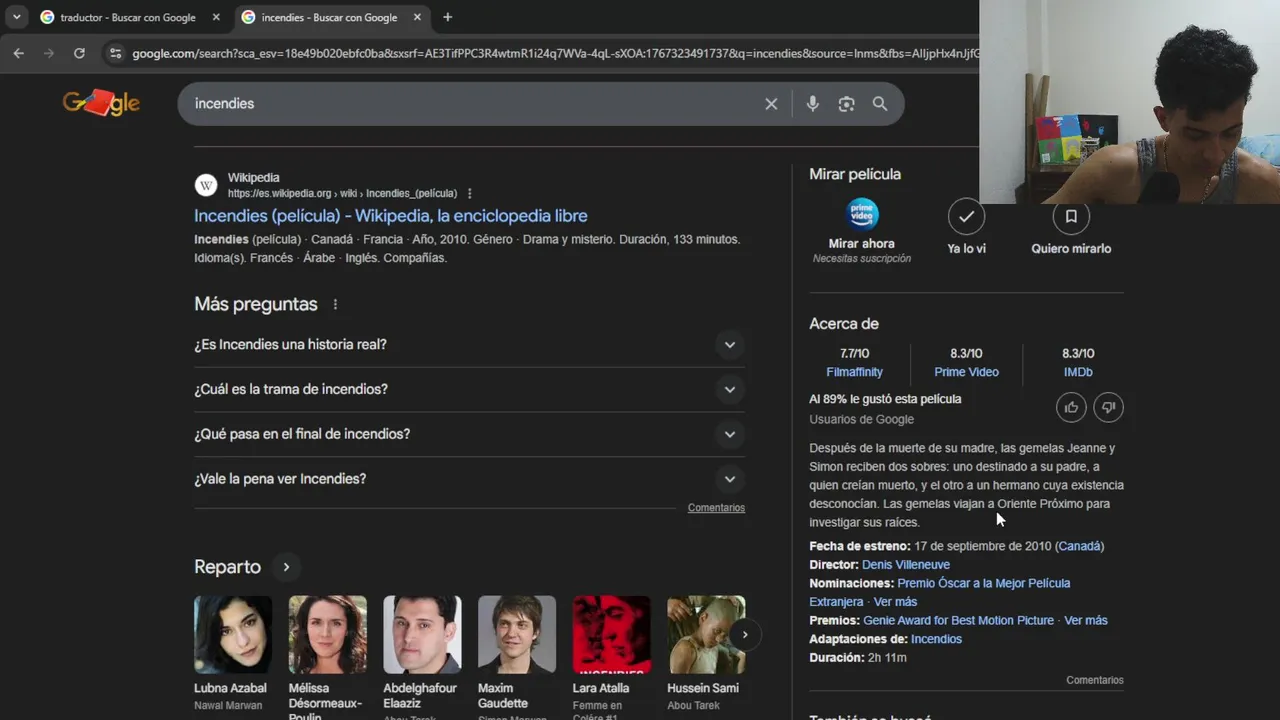1280x720 pixels.
Task: Open Filmaffinity rating link
Action: pyautogui.click(x=854, y=372)
